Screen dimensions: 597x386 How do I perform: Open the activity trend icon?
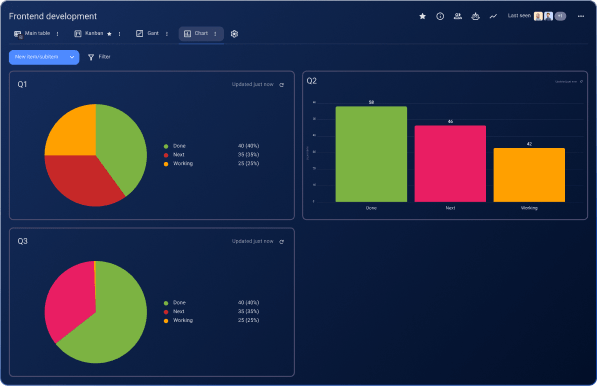(493, 16)
